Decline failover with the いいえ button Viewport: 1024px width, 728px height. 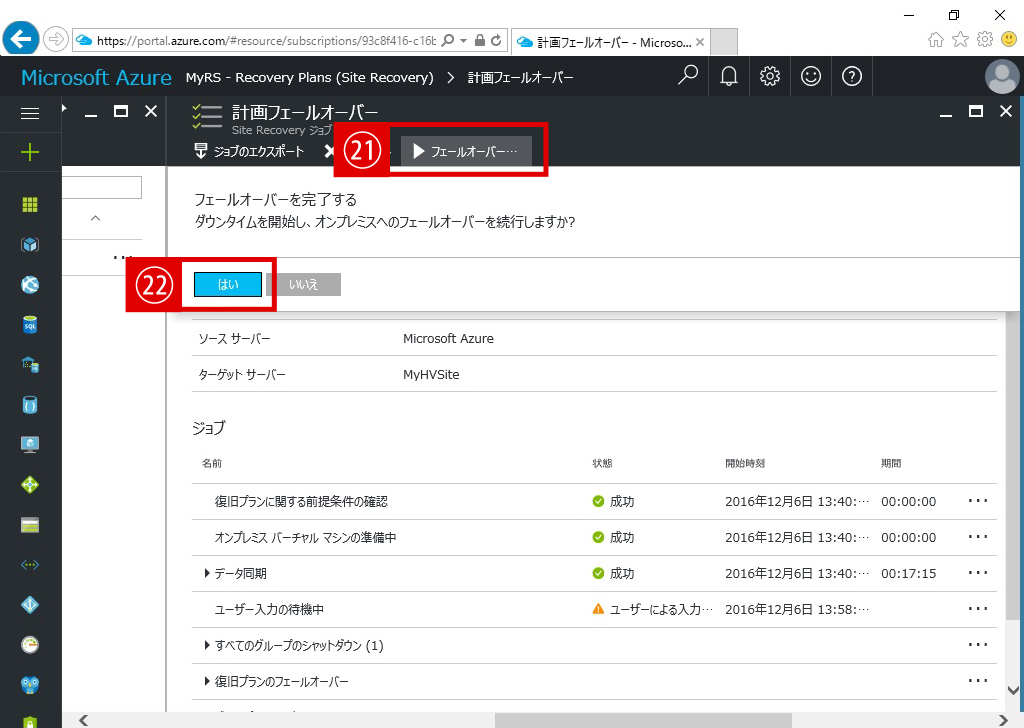304,285
